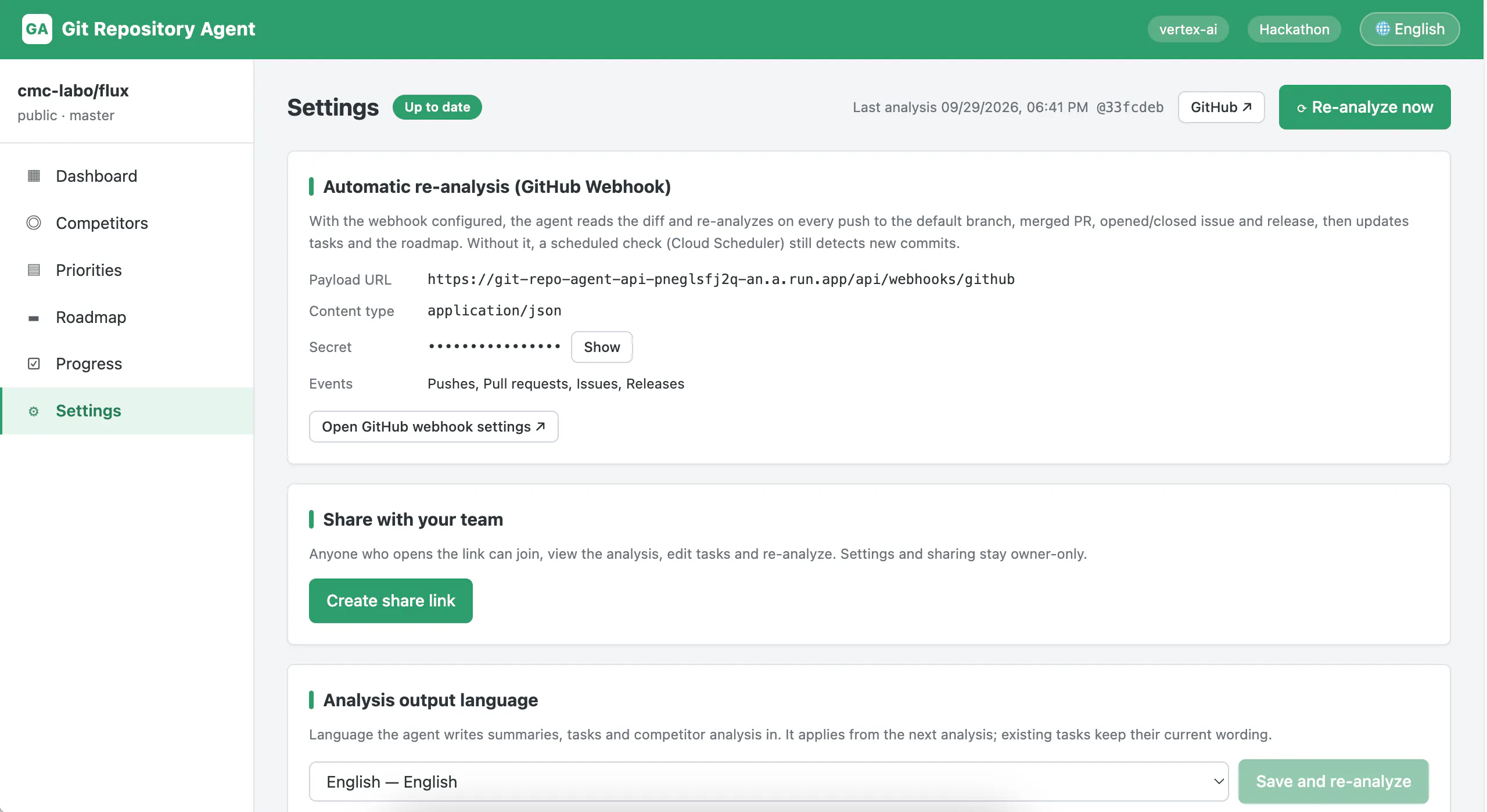This screenshot has width=1487, height=812.
Task: Click the Pushes, Pull requests, Issues, Releases text
Action: (556, 383)
